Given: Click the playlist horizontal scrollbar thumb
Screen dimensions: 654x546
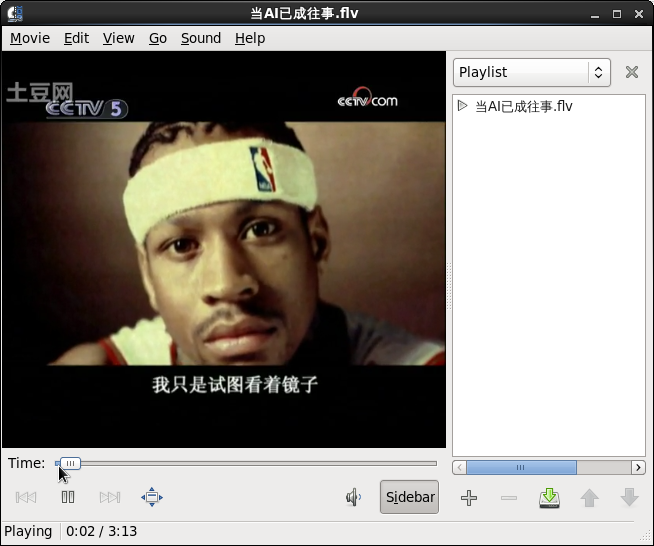Looking at the screenshot, I should (521, 468).
